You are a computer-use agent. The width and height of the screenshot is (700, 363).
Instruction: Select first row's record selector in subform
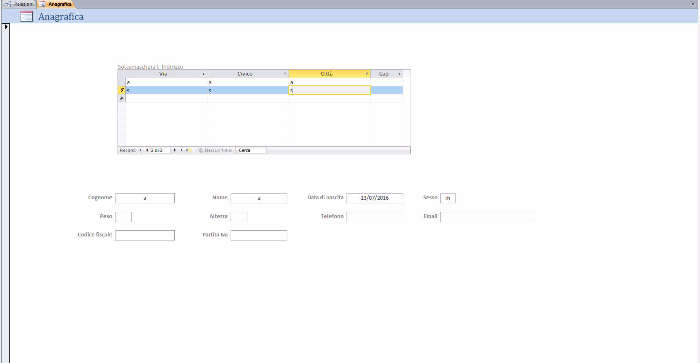click(121, 82)
